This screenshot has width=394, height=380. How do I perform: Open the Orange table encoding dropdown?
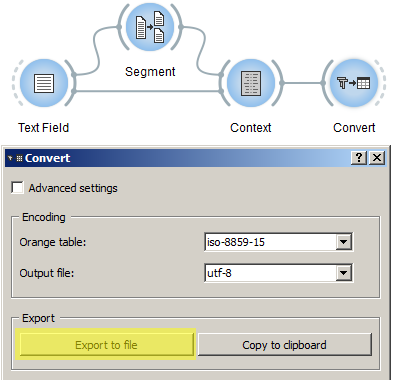click(x=344, y=242)
